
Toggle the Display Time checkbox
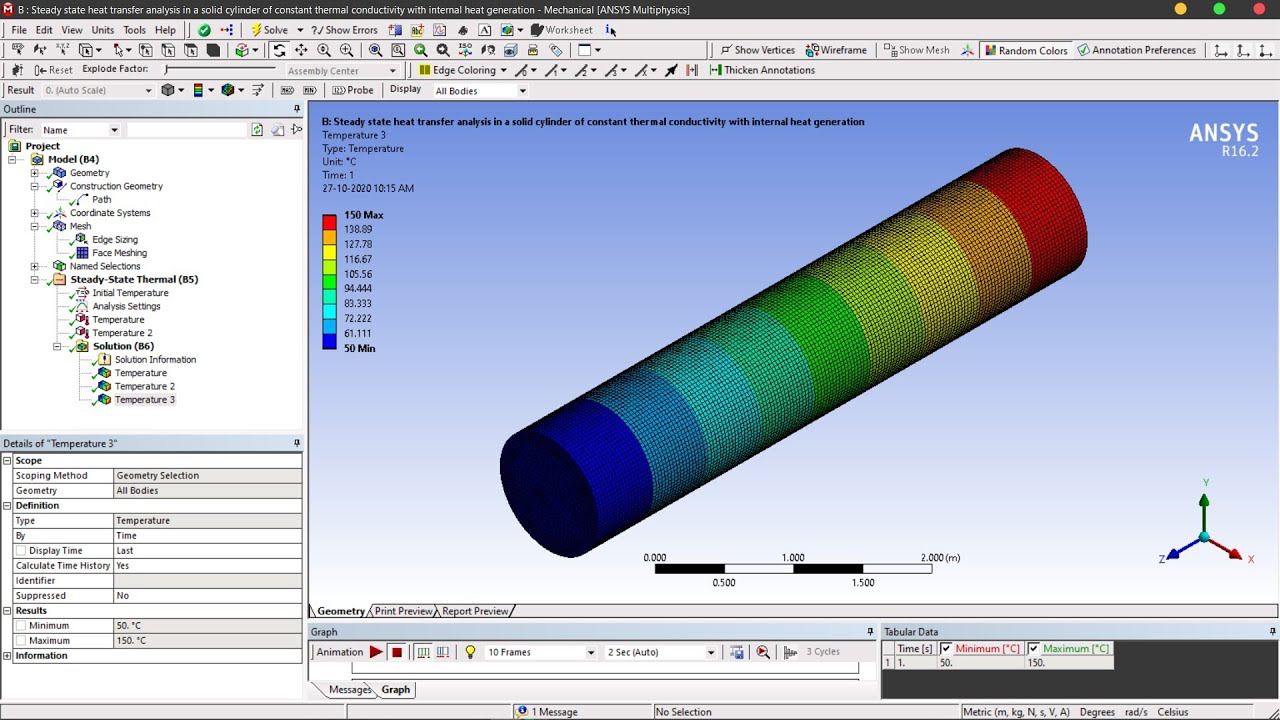(21, 551)
